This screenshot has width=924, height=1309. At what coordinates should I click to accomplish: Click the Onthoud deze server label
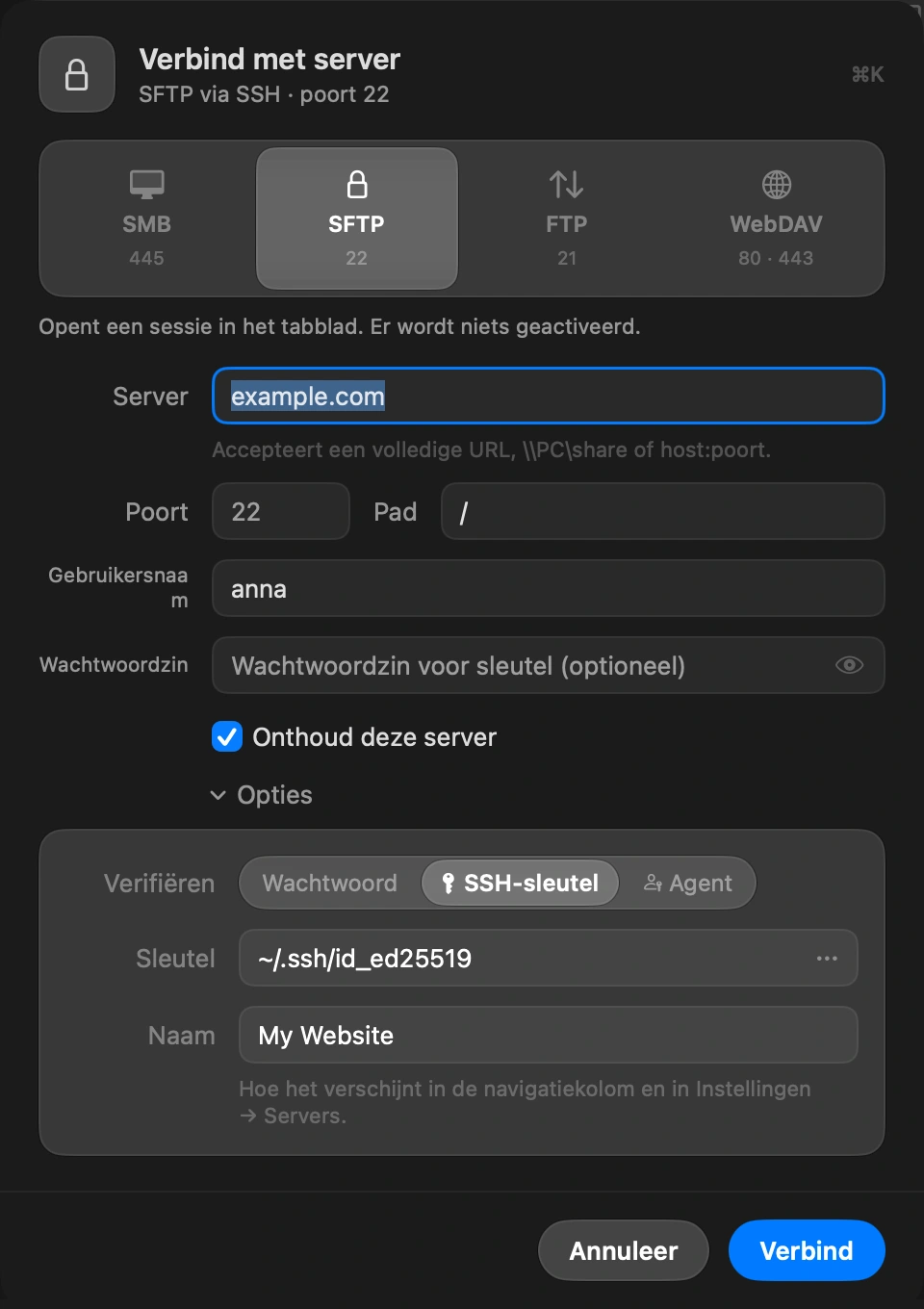pyautogui.click(x=374, y=737)
